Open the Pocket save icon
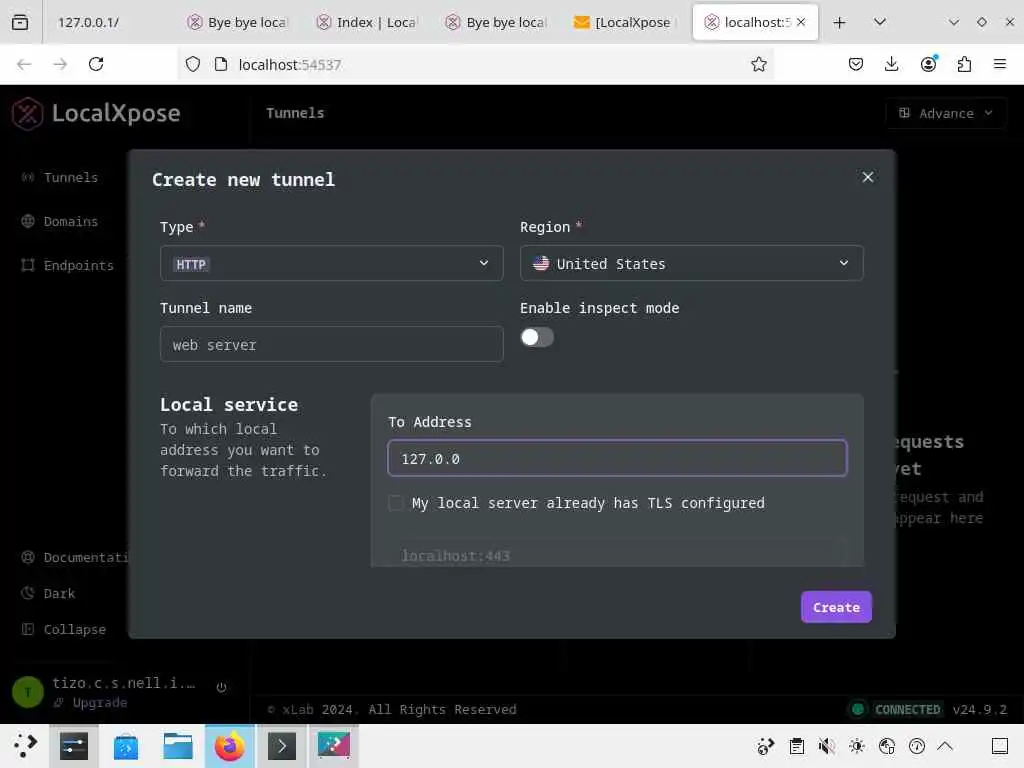This screenshot has height=768, width=1024. click(856, 64)
